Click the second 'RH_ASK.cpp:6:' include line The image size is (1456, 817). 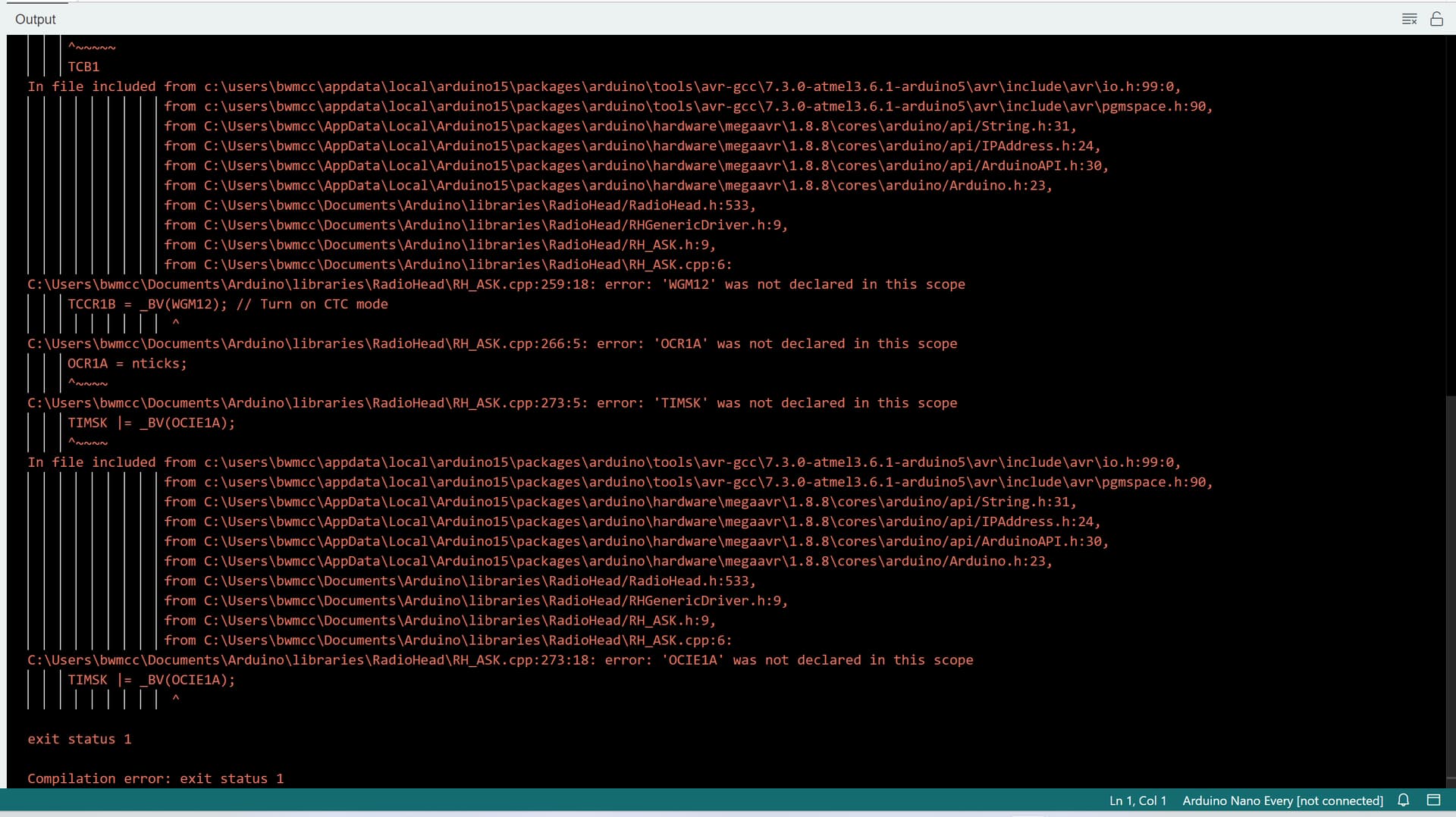[448, 640]
